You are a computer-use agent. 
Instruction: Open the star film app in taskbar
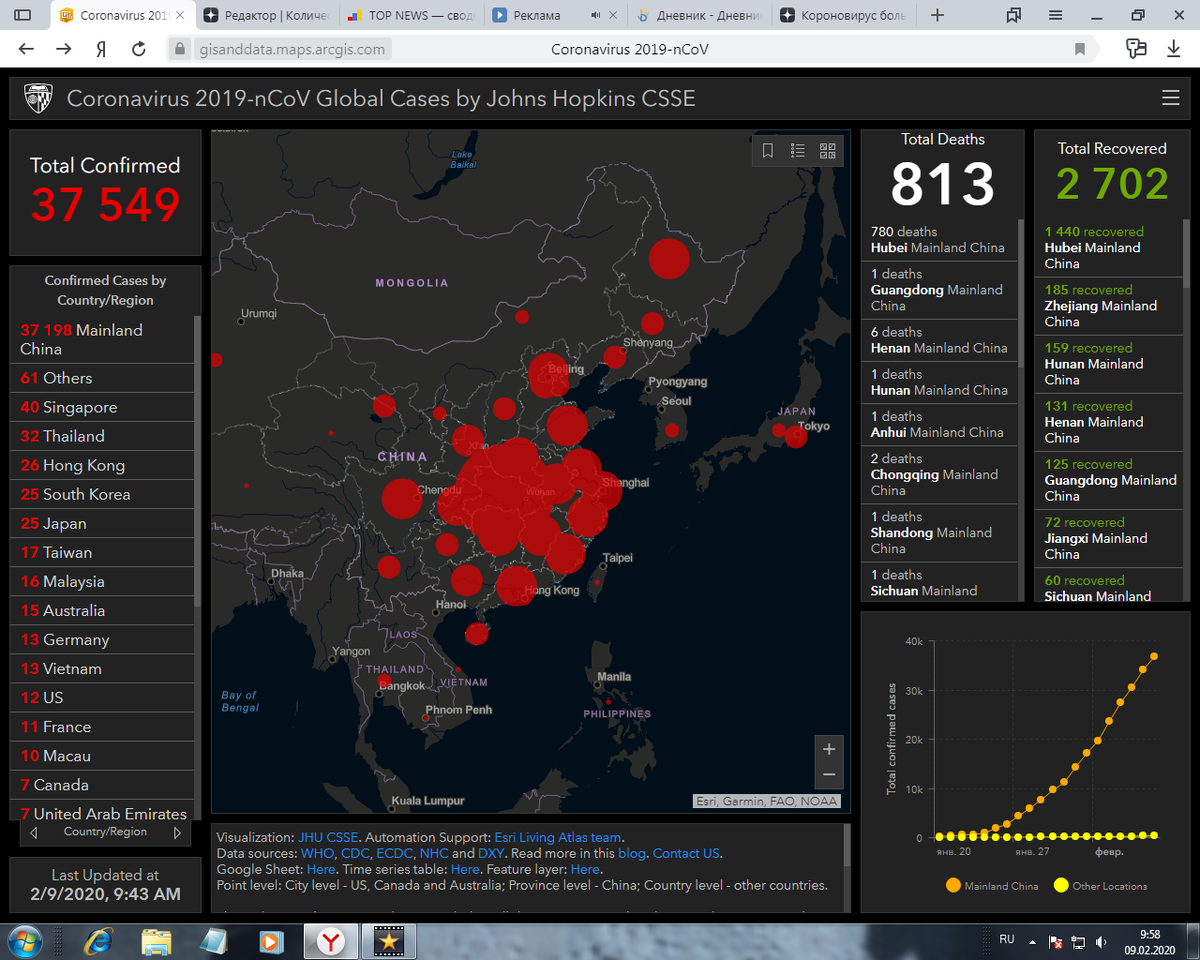pos(389,941)
